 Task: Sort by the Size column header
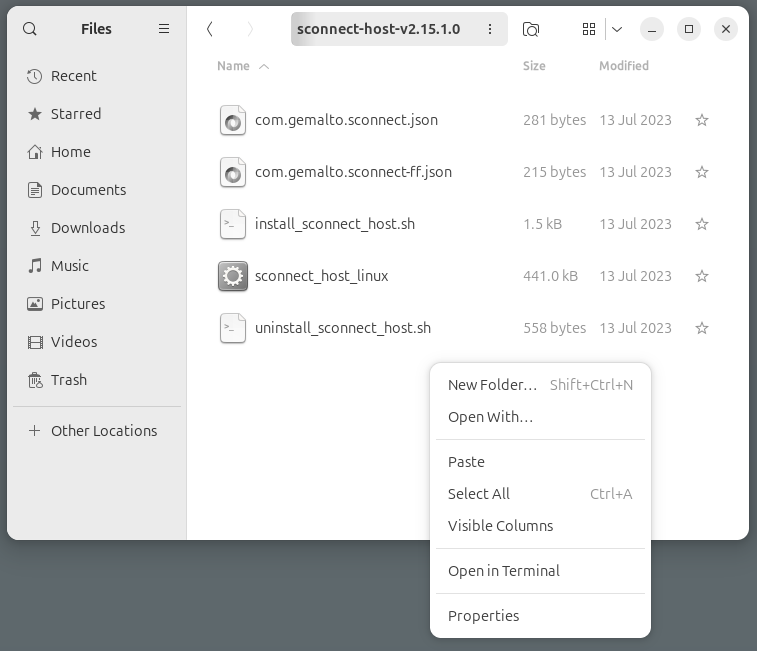click(x=534, y=66)
